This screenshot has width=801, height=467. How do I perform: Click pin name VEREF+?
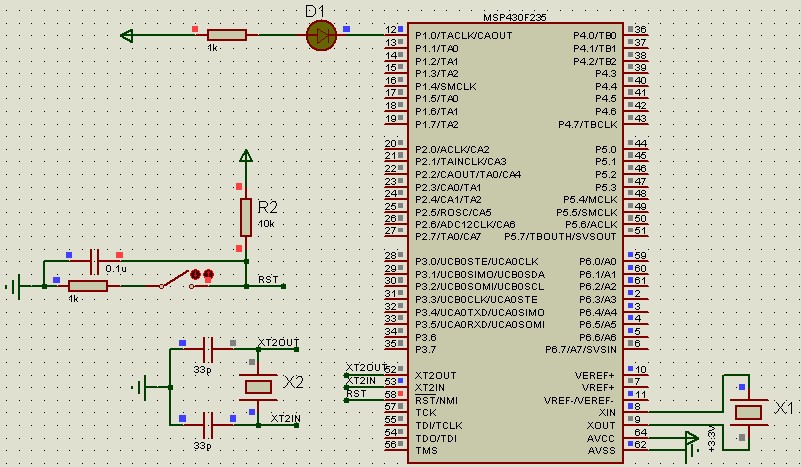[594, 376]
